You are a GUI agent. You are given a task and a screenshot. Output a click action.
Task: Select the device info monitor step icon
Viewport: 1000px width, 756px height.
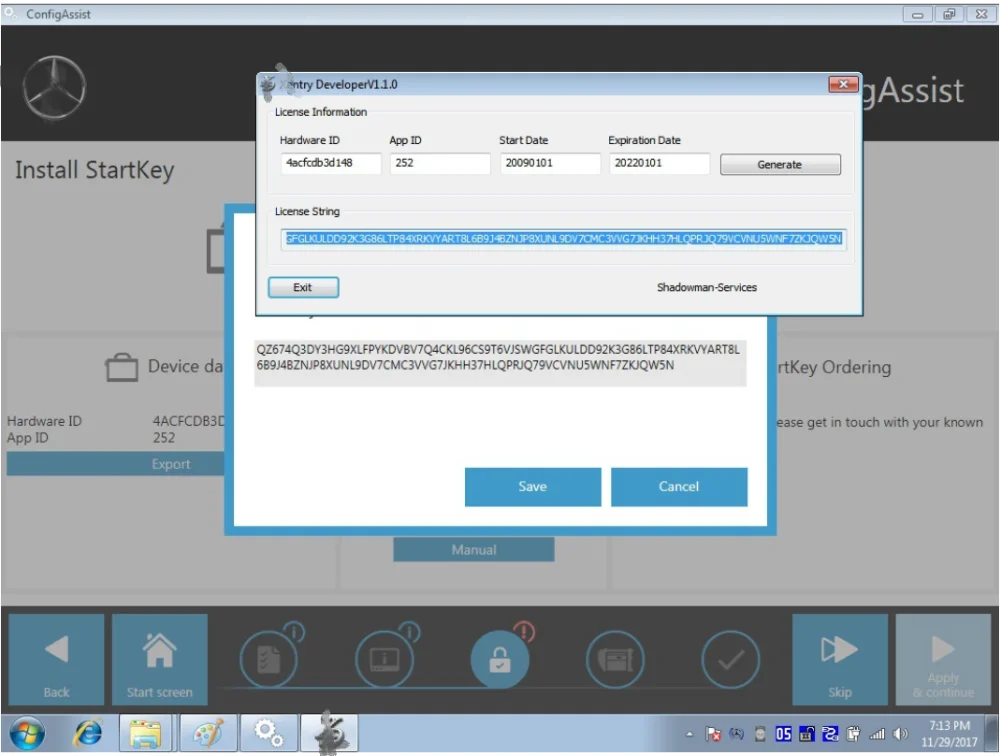[384, 660]
